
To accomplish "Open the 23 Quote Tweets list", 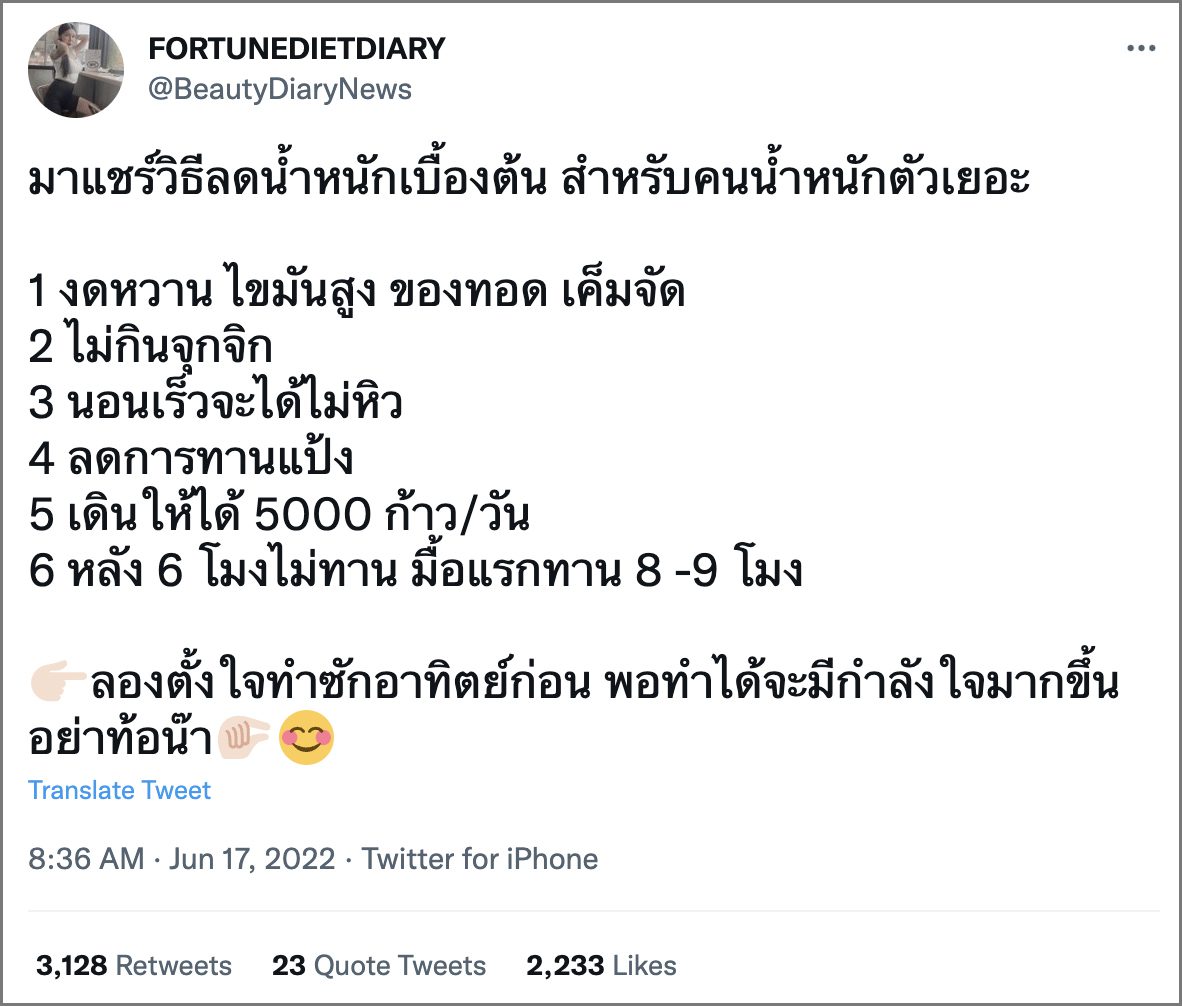I will tap(379, 965).
